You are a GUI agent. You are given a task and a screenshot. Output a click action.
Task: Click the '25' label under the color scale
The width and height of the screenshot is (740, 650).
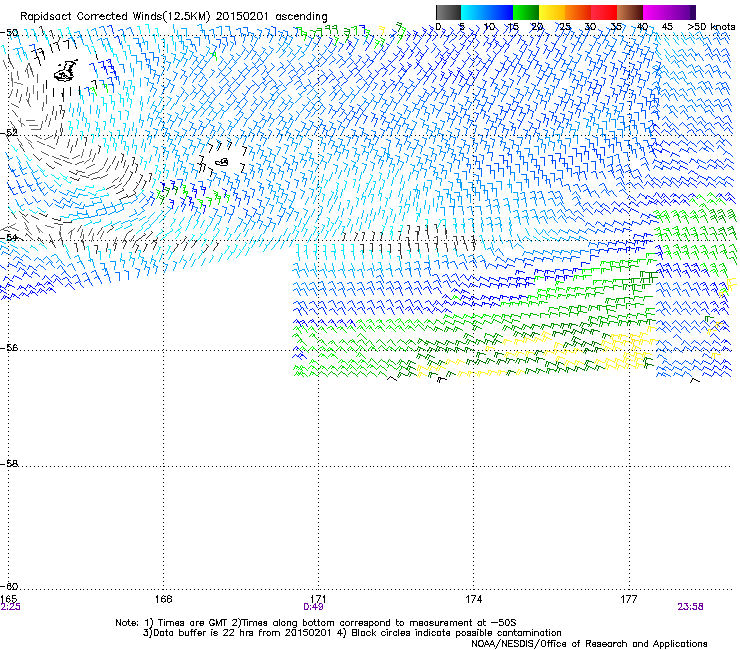click(564, 27)
